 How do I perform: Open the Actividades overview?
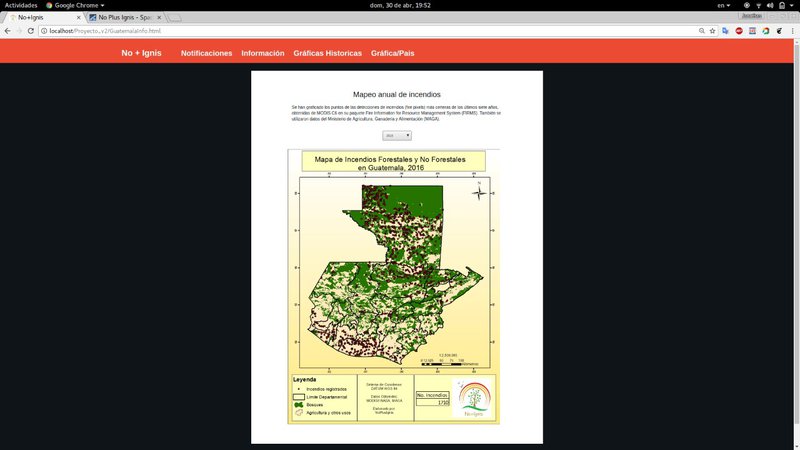(x=21, y=5)
